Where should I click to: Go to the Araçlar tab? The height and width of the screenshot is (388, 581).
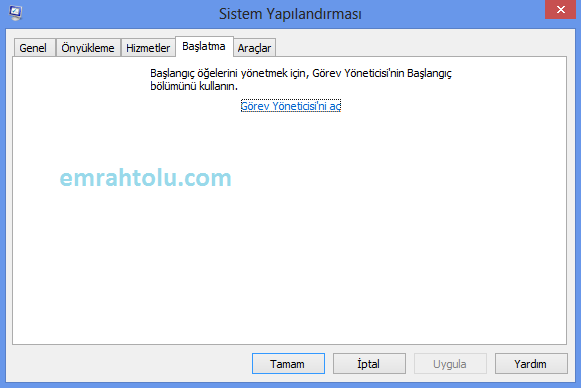tap(255, 48)
